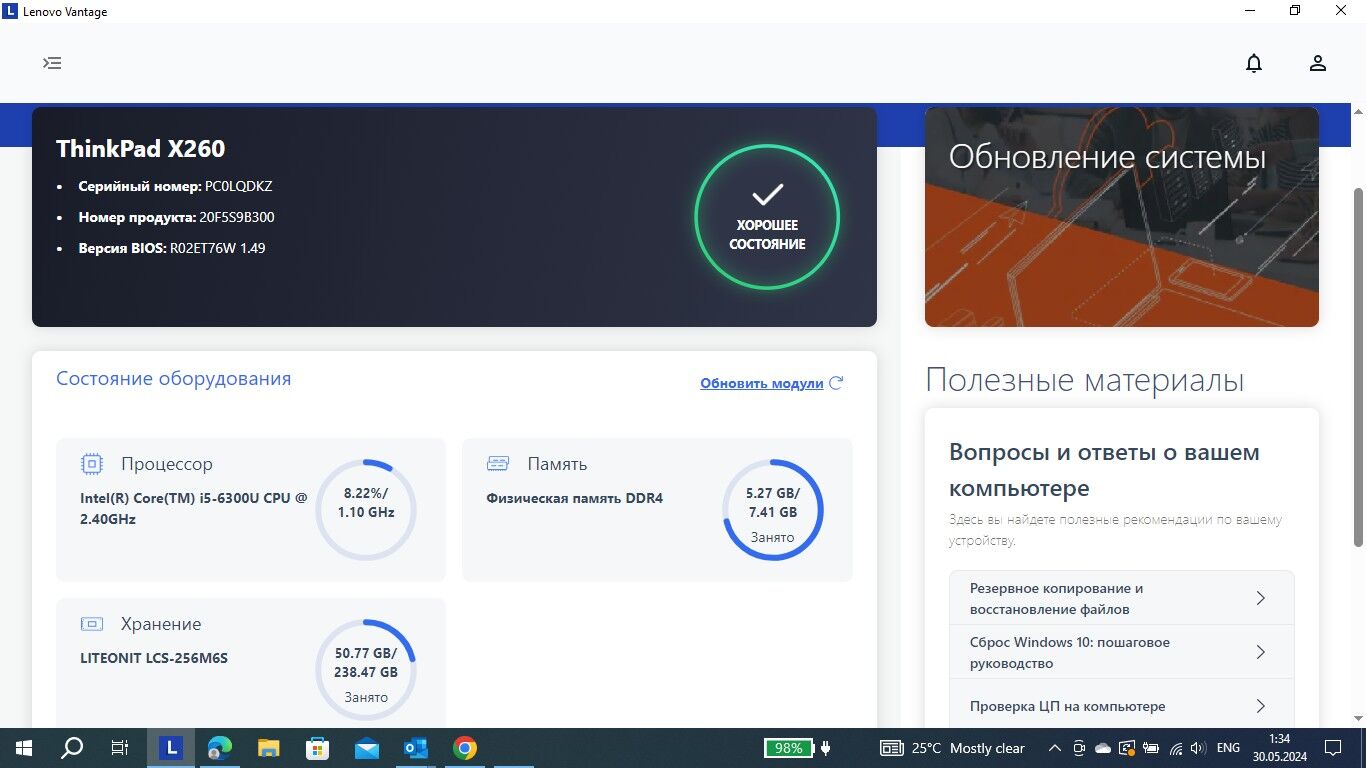Click the 98% battery gauge on the taskbar
Screen dimensions: 1366x768
(x=788, y=748)
